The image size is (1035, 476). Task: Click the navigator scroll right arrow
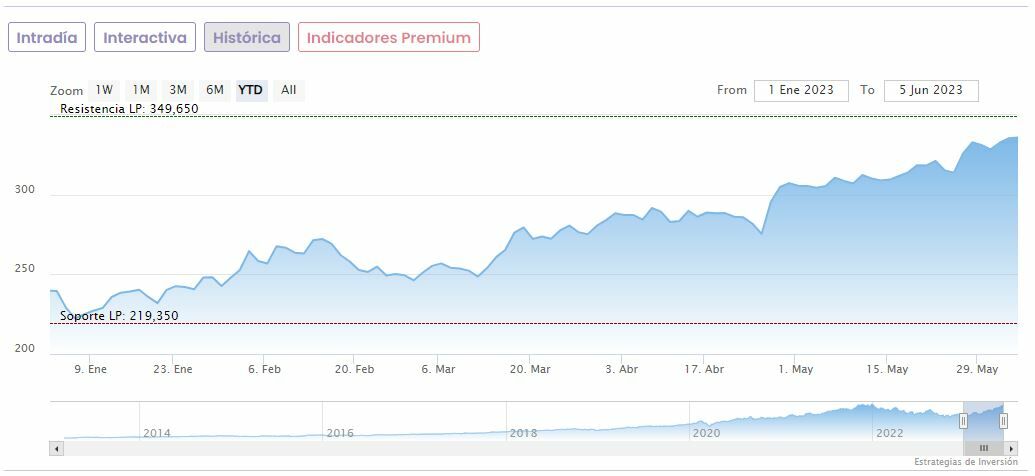[1011, 449]
